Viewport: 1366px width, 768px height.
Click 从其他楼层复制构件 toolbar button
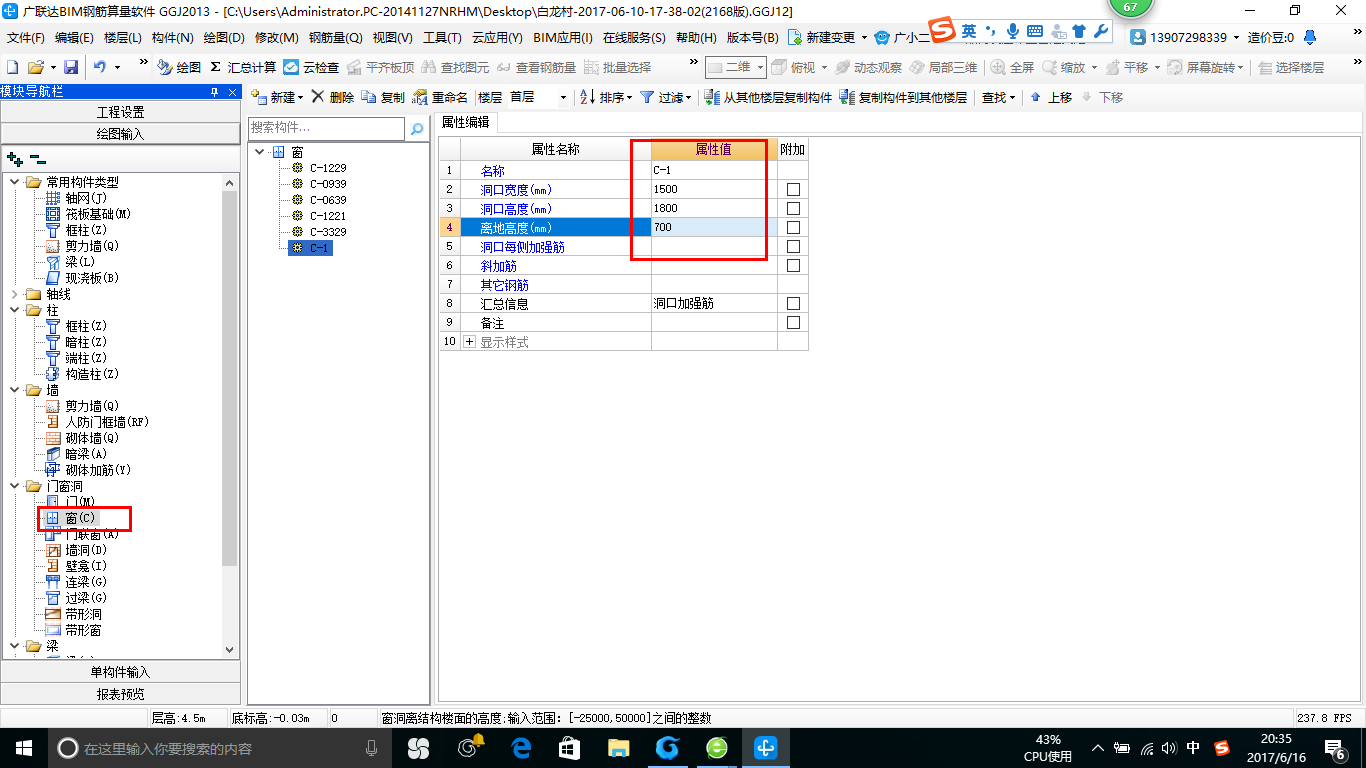coord(768,97)
